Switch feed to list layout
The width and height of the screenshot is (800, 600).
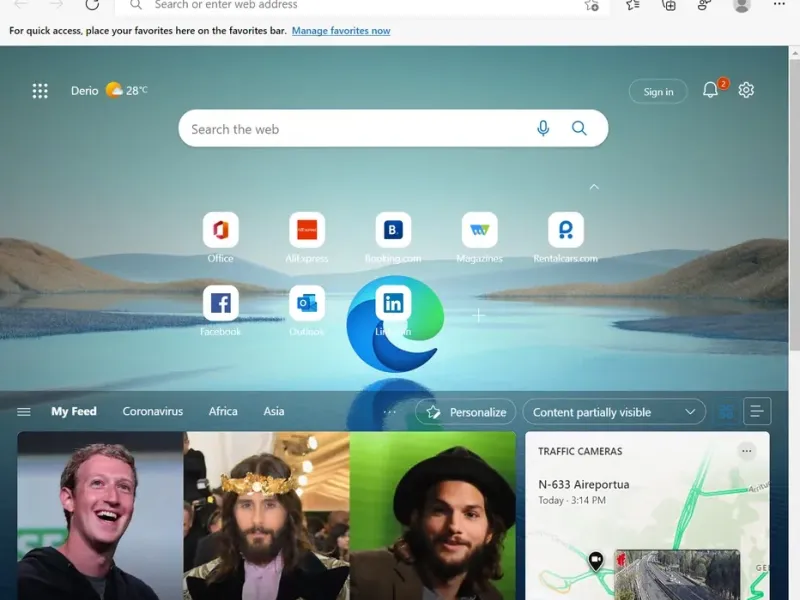[x=757, y=411]
